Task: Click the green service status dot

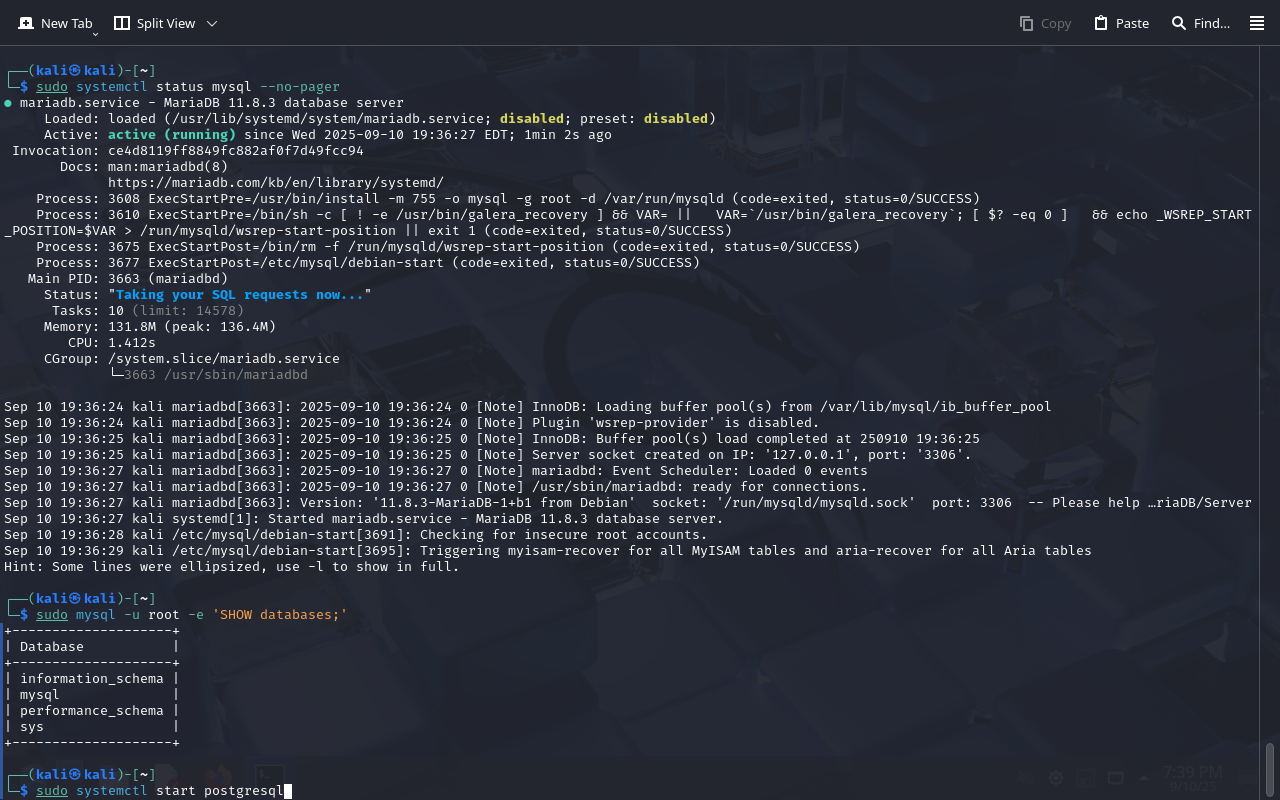Action: [x=8, y=102]
